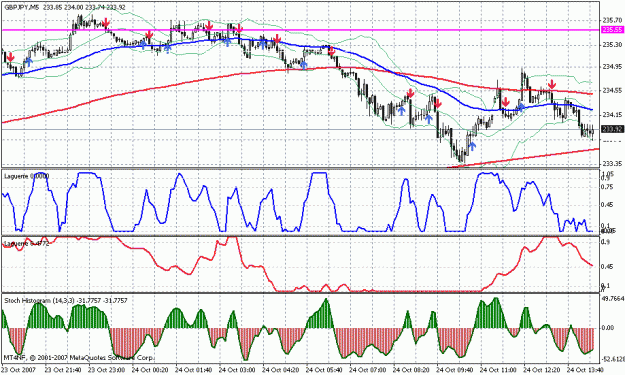Click the 24 Oct 13:40 time label
625x375 pixels.
pyautogui.click(x=586, y=370)
